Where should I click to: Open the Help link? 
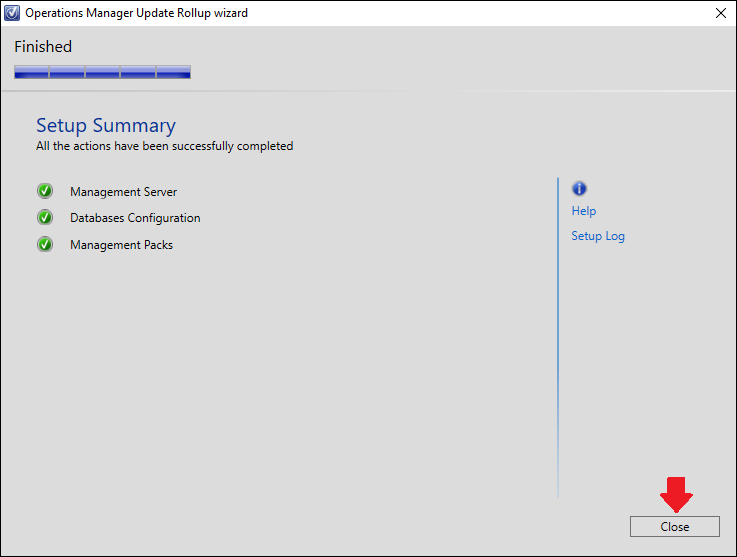(x=584, y=211)
